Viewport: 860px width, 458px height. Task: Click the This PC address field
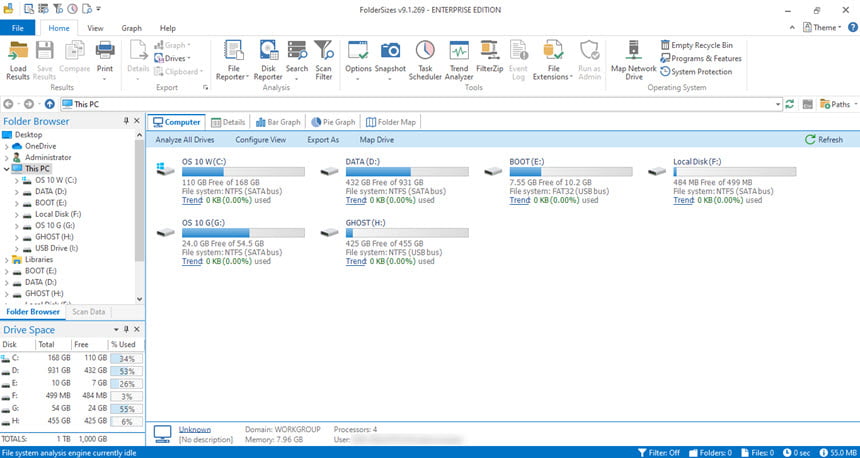[x=421, y=104]
